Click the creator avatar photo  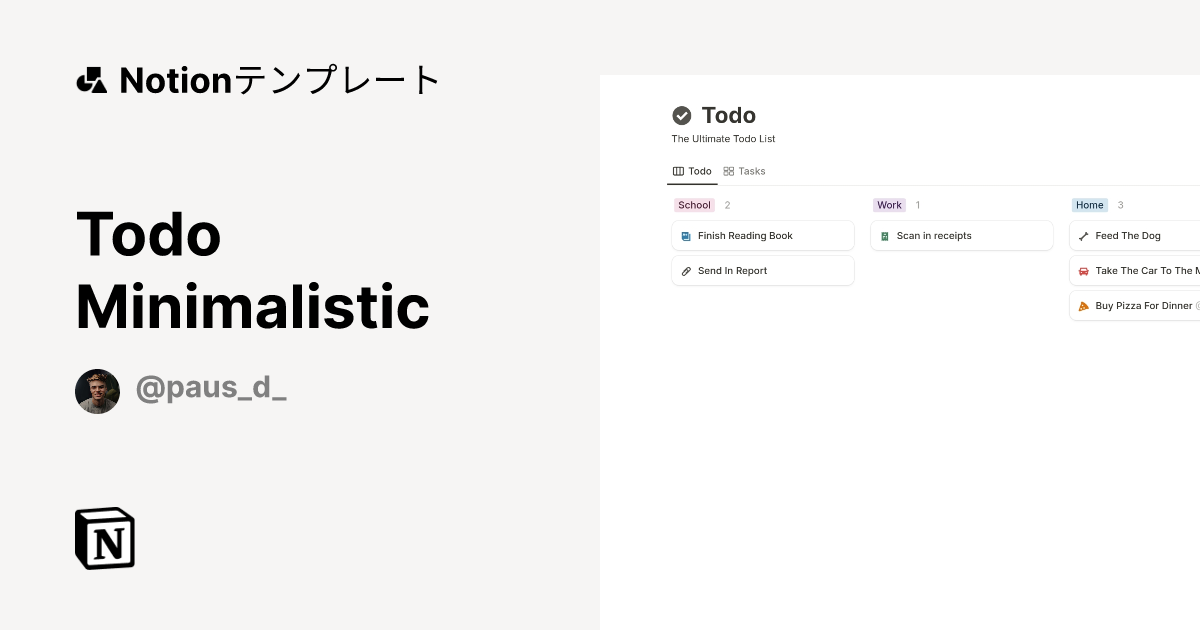[x=97, y=390]
